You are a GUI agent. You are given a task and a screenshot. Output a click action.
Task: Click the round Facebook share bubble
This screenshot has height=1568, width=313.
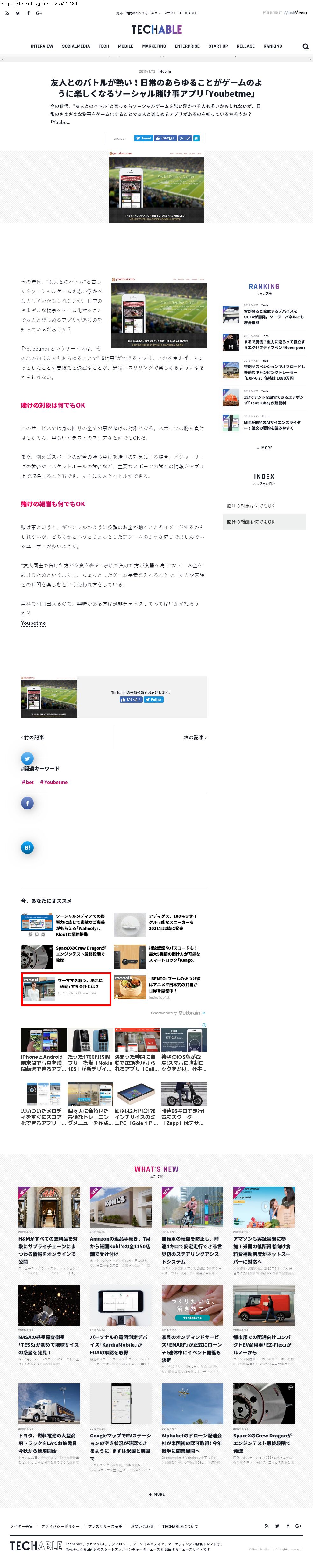click(x=27, y=803)
